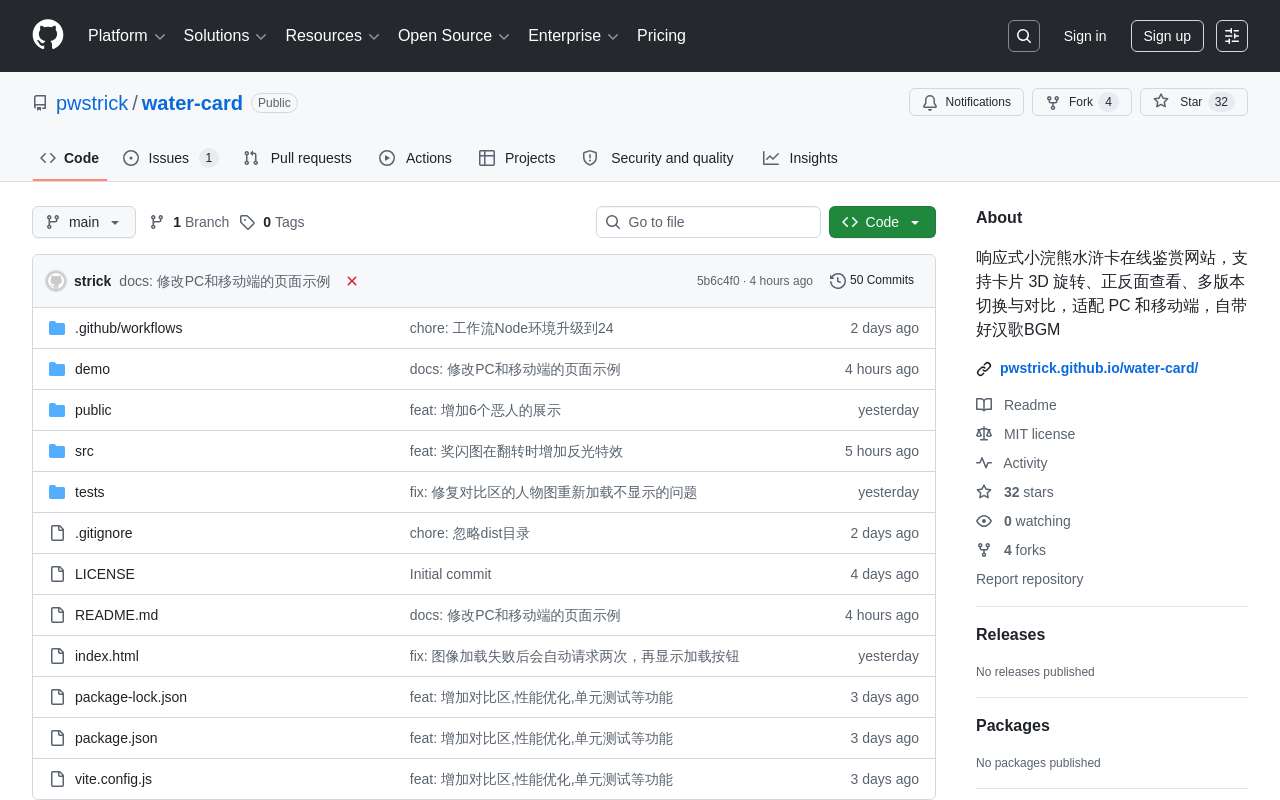Viewport: 1280px width, 800px height.
Task: Click the watching eye icon
Action: (984, 521)
